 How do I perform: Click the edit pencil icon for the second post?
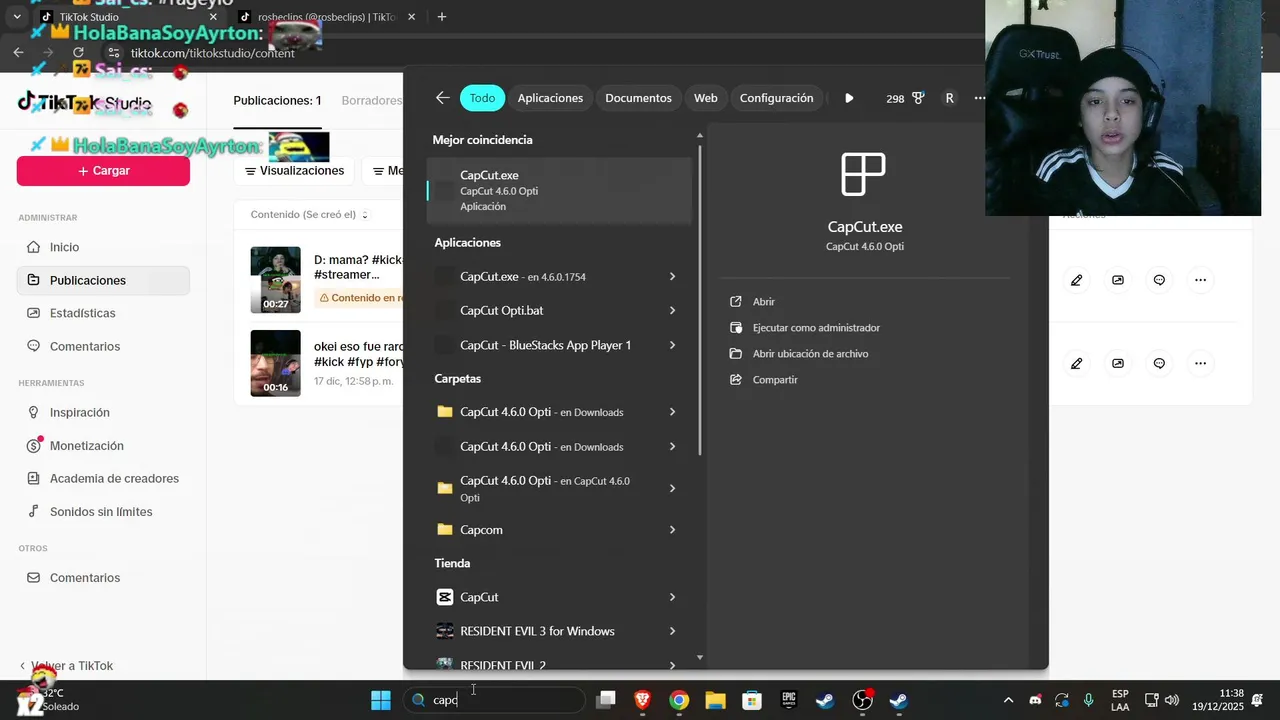pos(1076,363)
